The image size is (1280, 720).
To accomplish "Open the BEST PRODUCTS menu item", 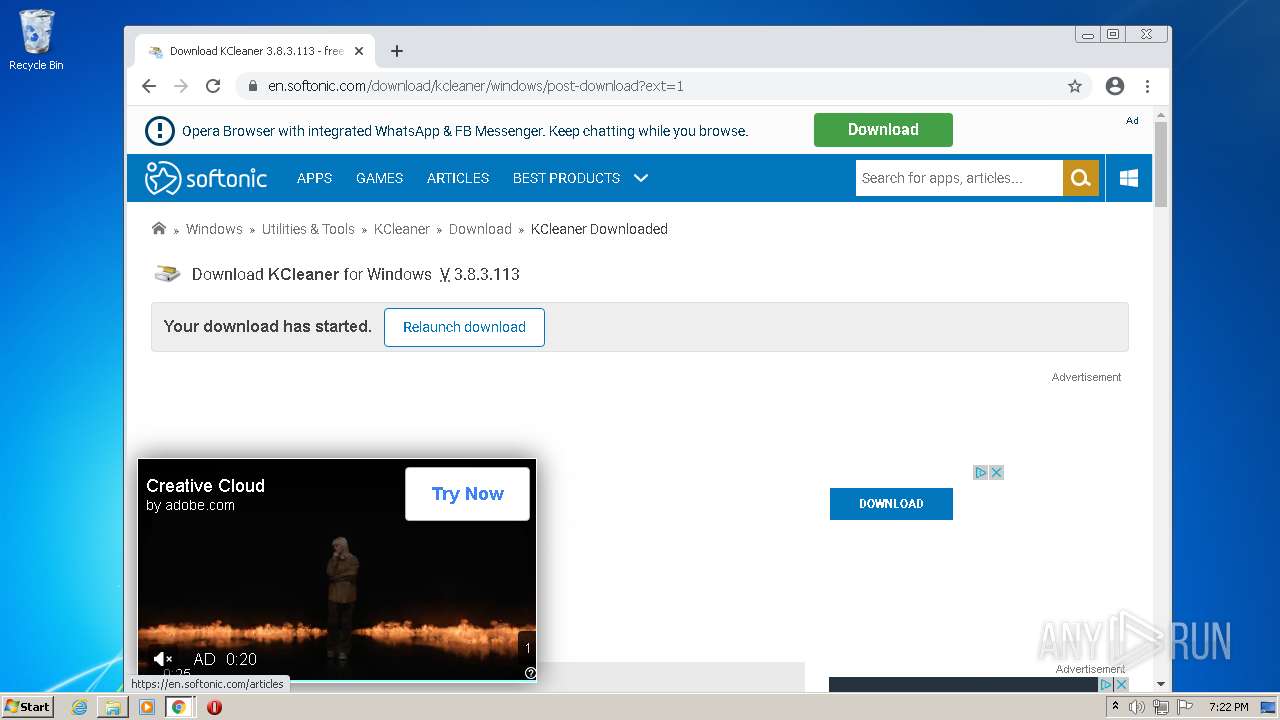I will [x=566, y=178].
